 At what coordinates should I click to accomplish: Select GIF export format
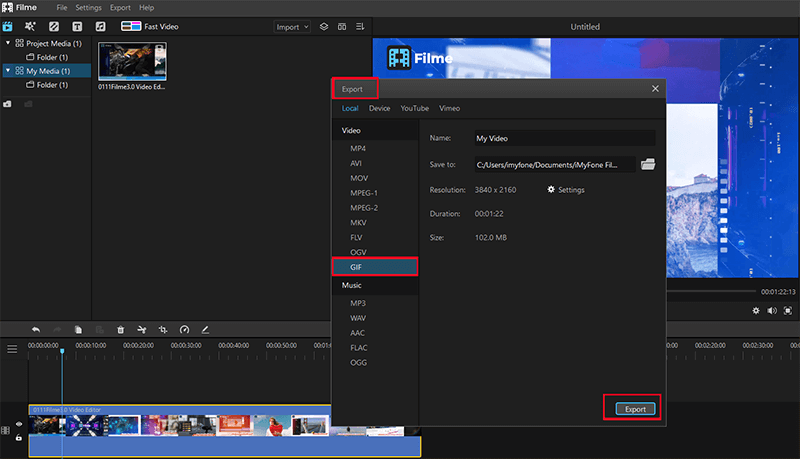tap(375, 267)
